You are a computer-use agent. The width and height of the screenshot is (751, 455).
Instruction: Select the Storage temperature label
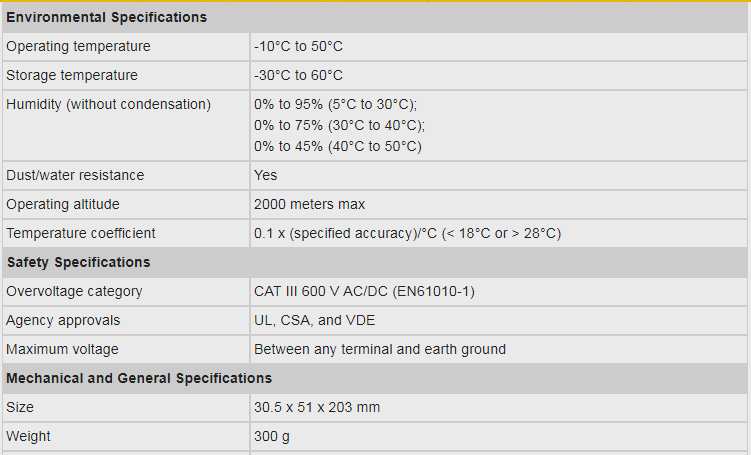coord(72,75)
